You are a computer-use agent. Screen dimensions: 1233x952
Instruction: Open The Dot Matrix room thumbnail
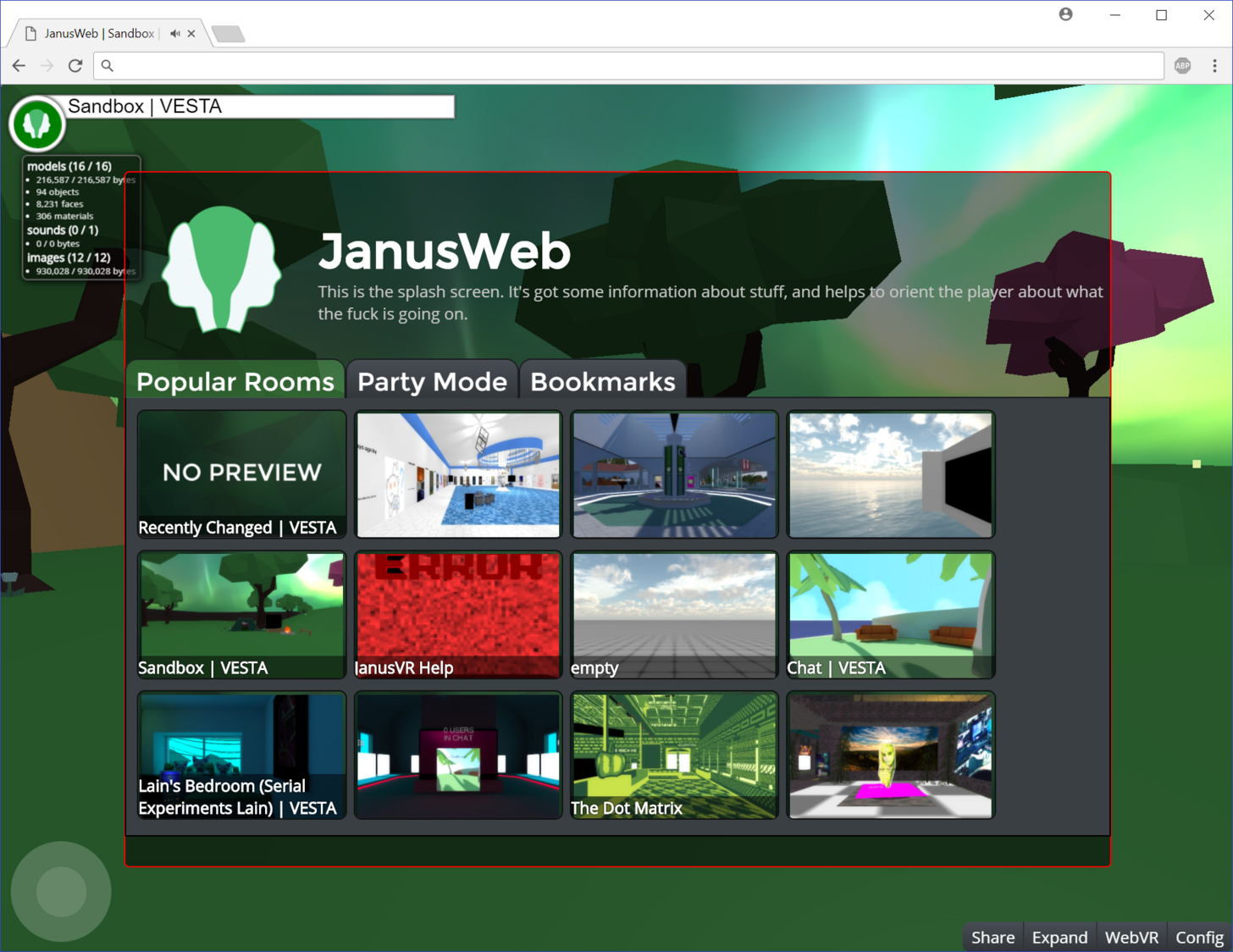click(x=674, y=756)
